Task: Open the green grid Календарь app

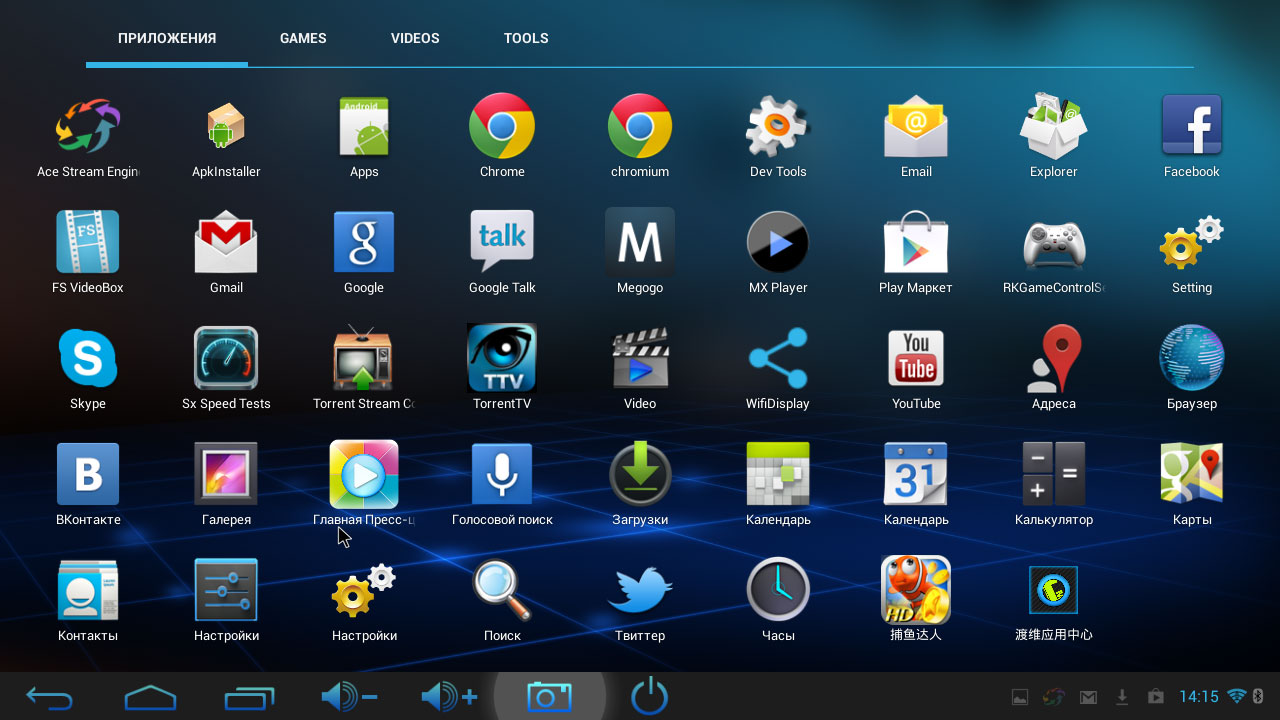Action: (x=778, y=474)
